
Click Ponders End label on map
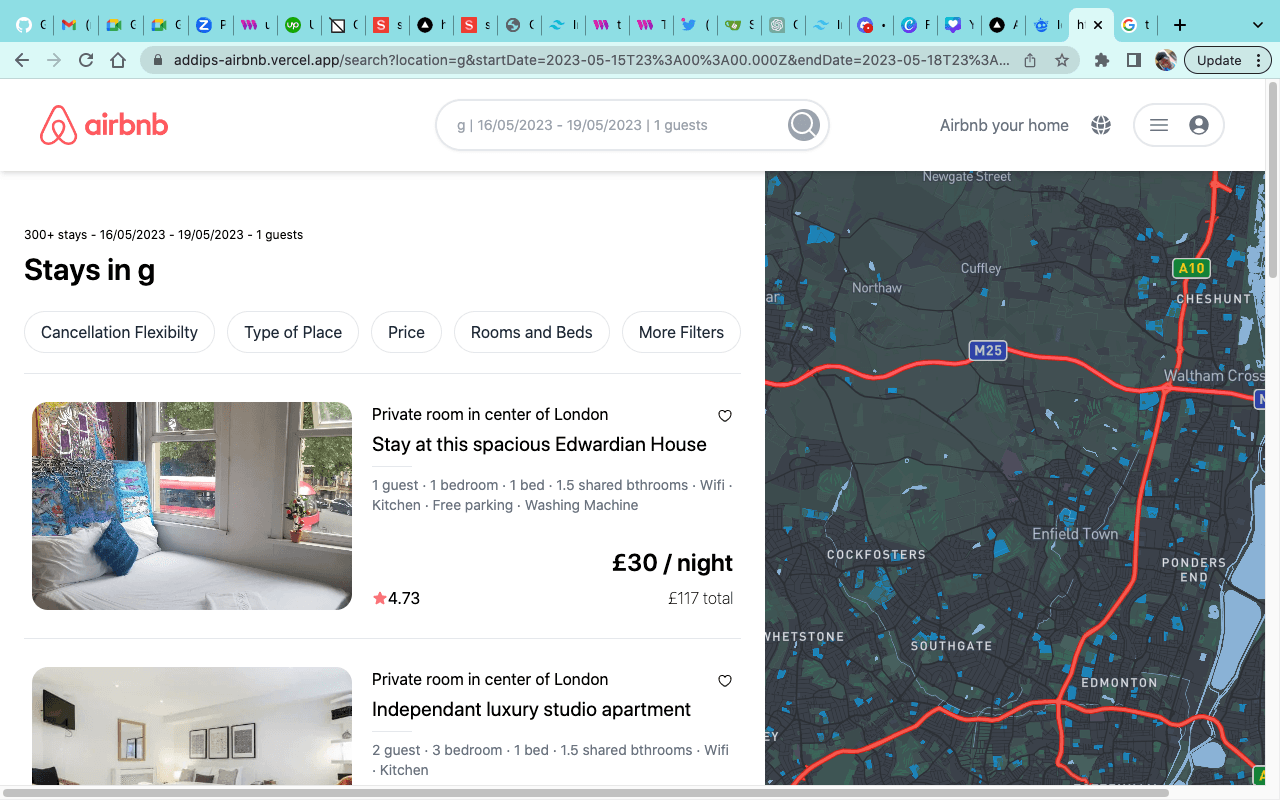pyautogui.click(x=1193, y=570)
